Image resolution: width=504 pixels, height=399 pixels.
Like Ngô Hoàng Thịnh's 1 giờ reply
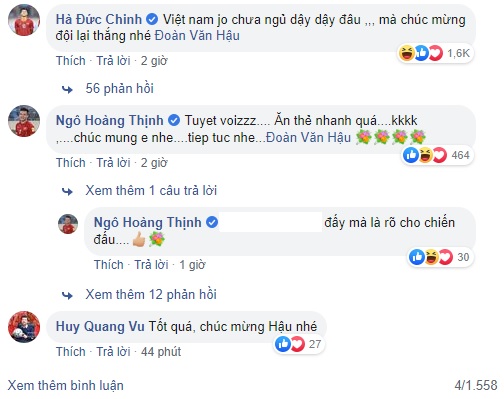click(109, 265)
